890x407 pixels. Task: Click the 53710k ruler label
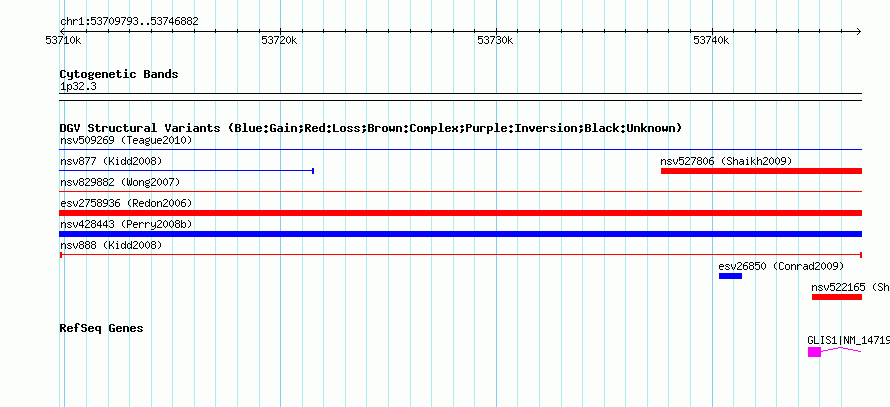63,41
